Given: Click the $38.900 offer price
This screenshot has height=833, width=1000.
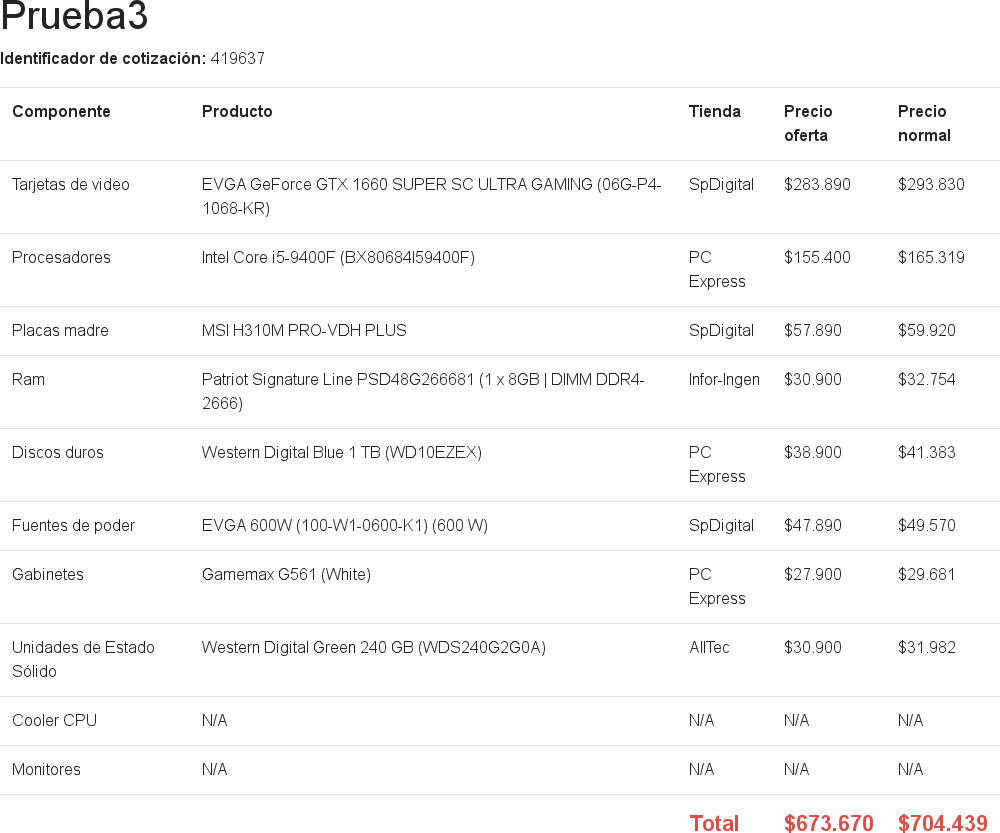Looking at the screenshot, I should point(812,453).
